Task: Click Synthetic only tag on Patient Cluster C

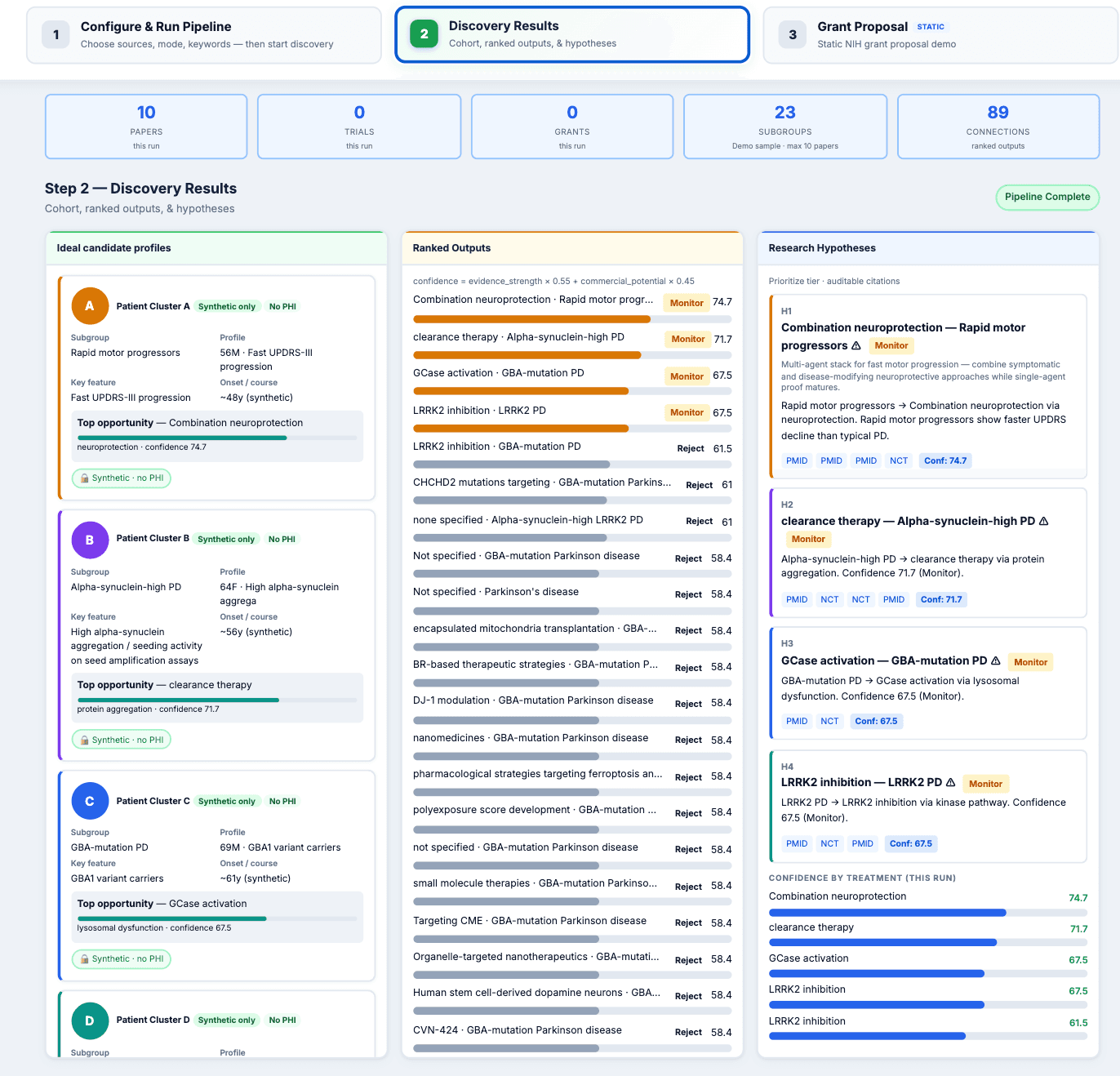Action: coord(227,802)
